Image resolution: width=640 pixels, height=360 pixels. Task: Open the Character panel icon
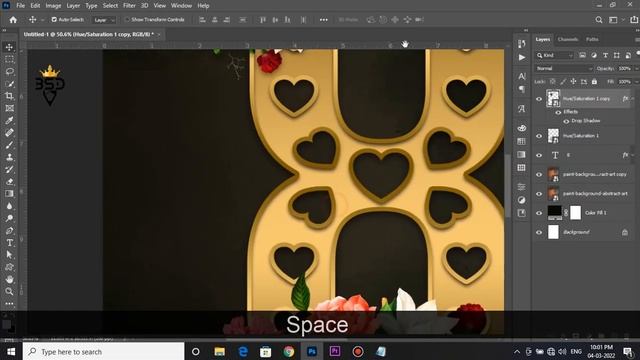522,76
